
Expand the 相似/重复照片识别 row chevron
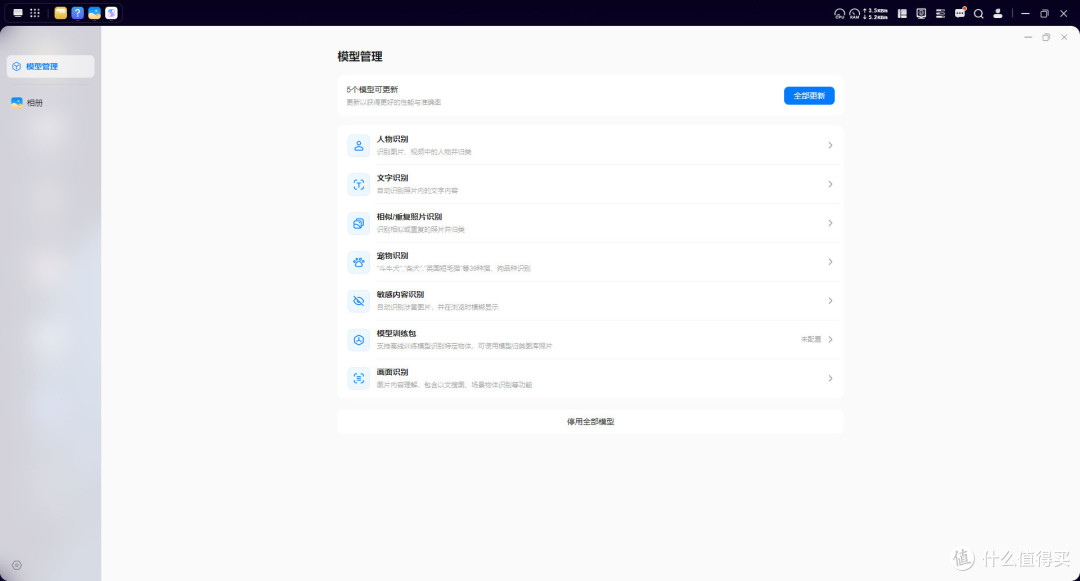[x=830, y=223]
